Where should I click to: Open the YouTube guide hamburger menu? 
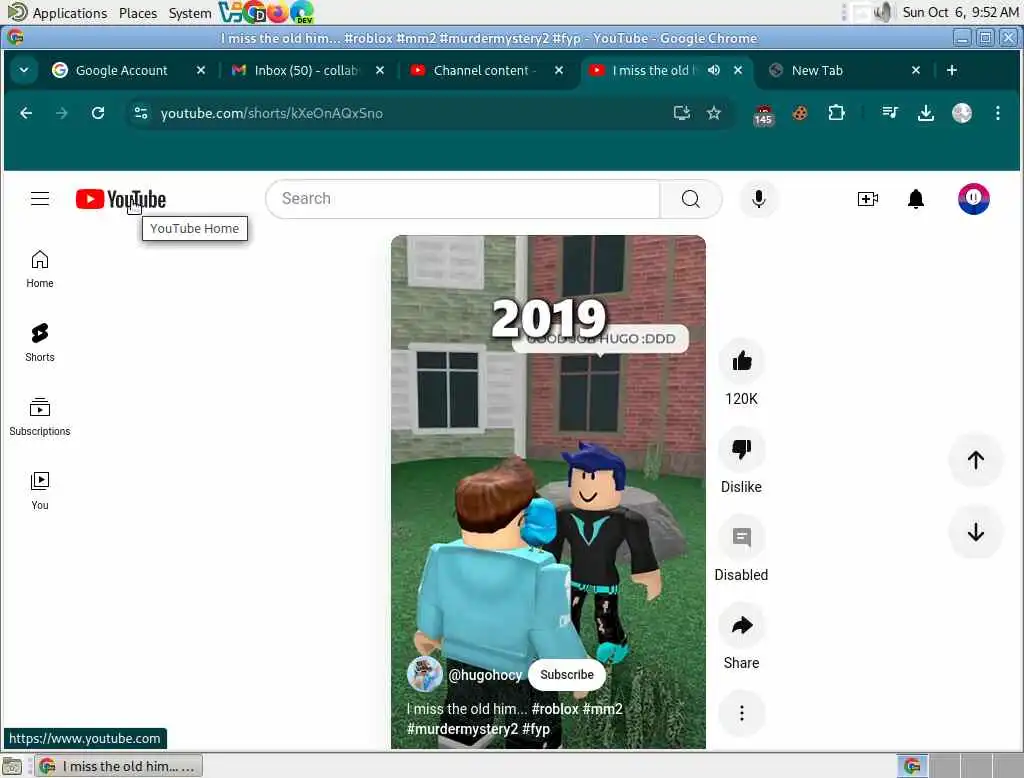pos(40,199)
